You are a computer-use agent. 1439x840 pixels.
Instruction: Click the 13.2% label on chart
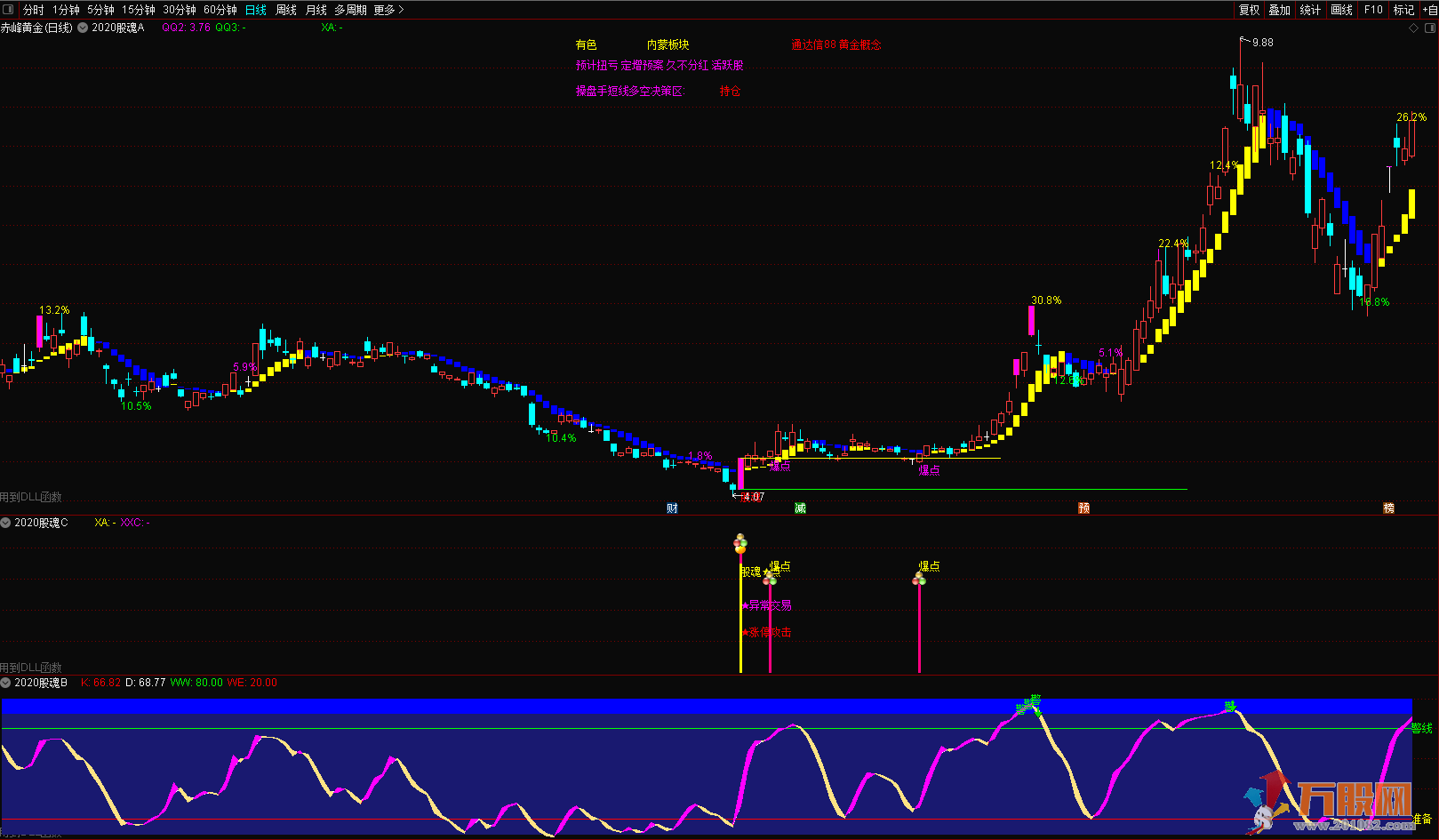[x=54, y=310]
